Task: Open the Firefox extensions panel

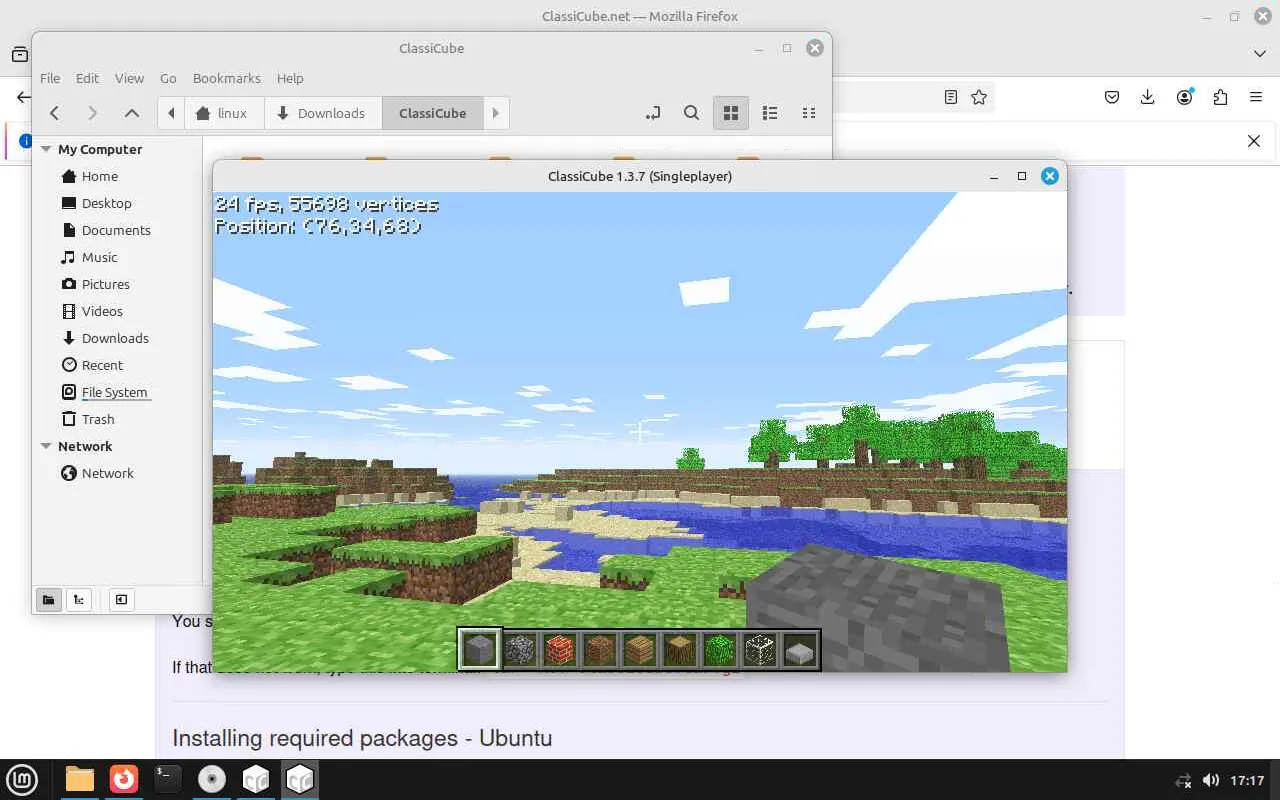Action: click(x=1220, y=97)
